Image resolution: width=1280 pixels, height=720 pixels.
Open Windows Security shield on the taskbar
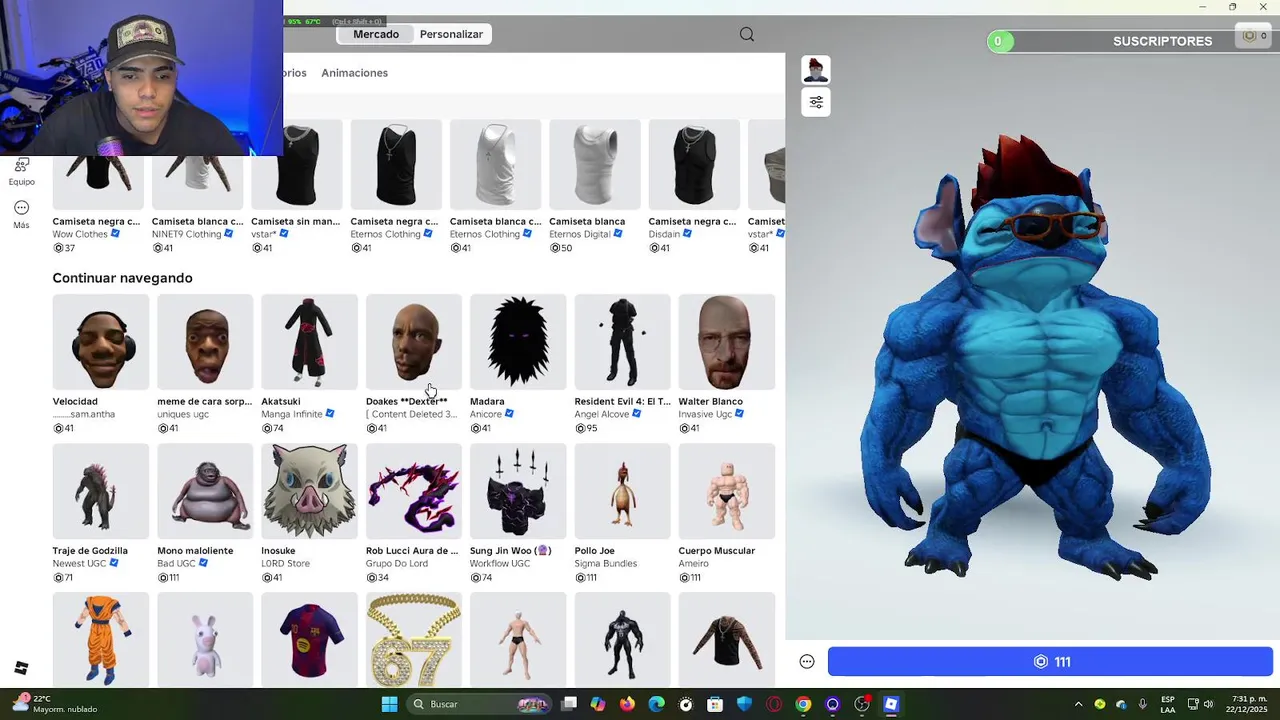[x=744, y=704]
